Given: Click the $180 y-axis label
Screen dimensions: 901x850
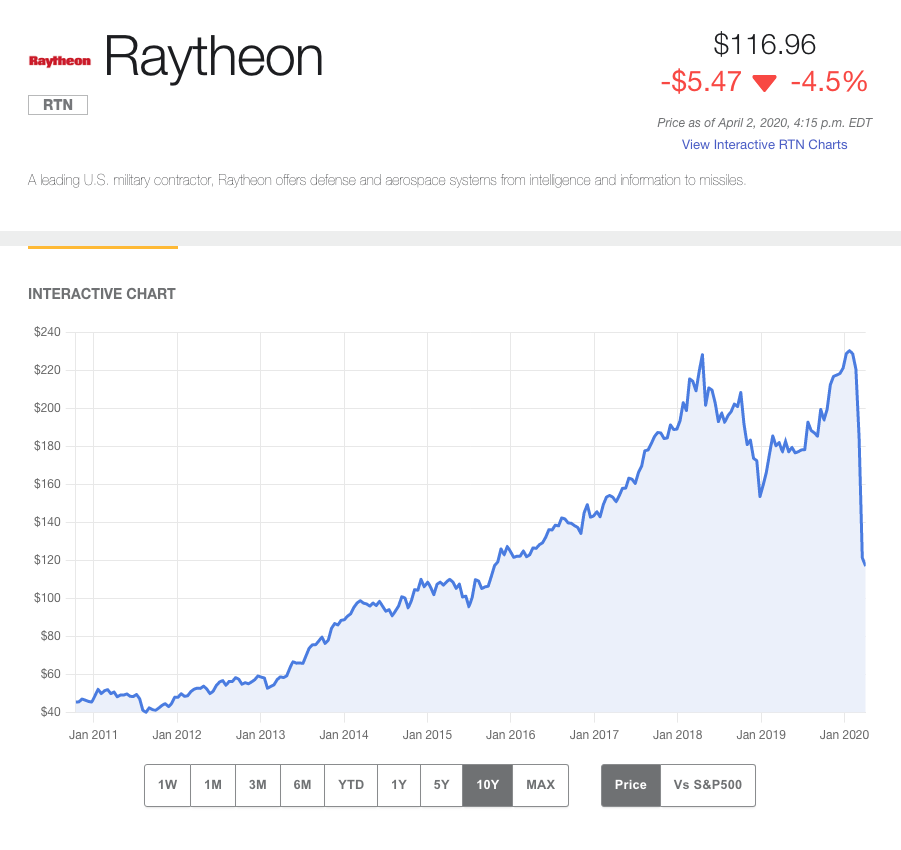Looking at the screenshot, I should (47, 446).
